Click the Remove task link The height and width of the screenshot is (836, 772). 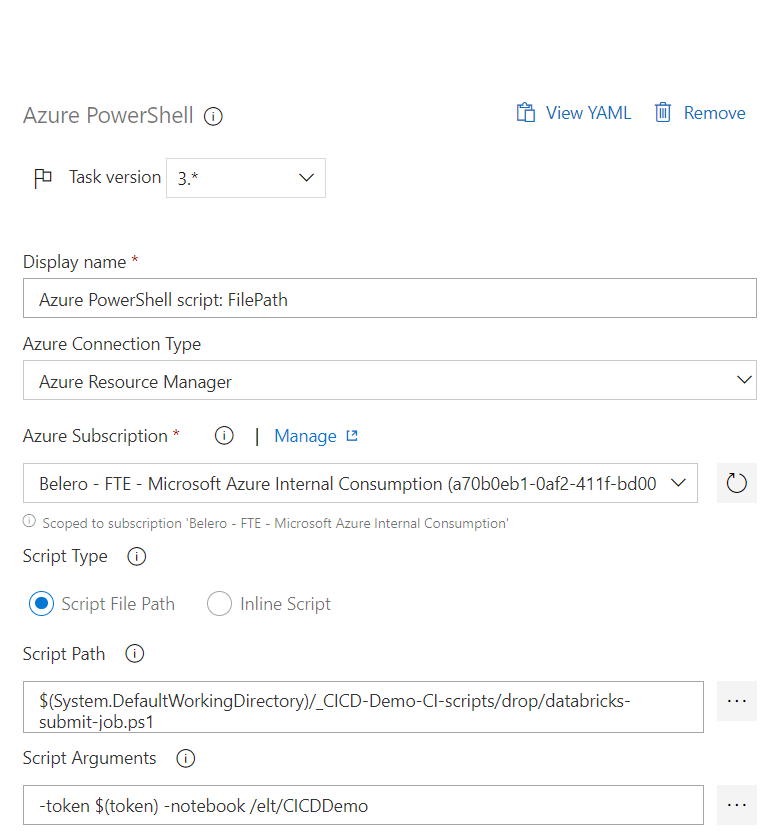pos(714,113)
